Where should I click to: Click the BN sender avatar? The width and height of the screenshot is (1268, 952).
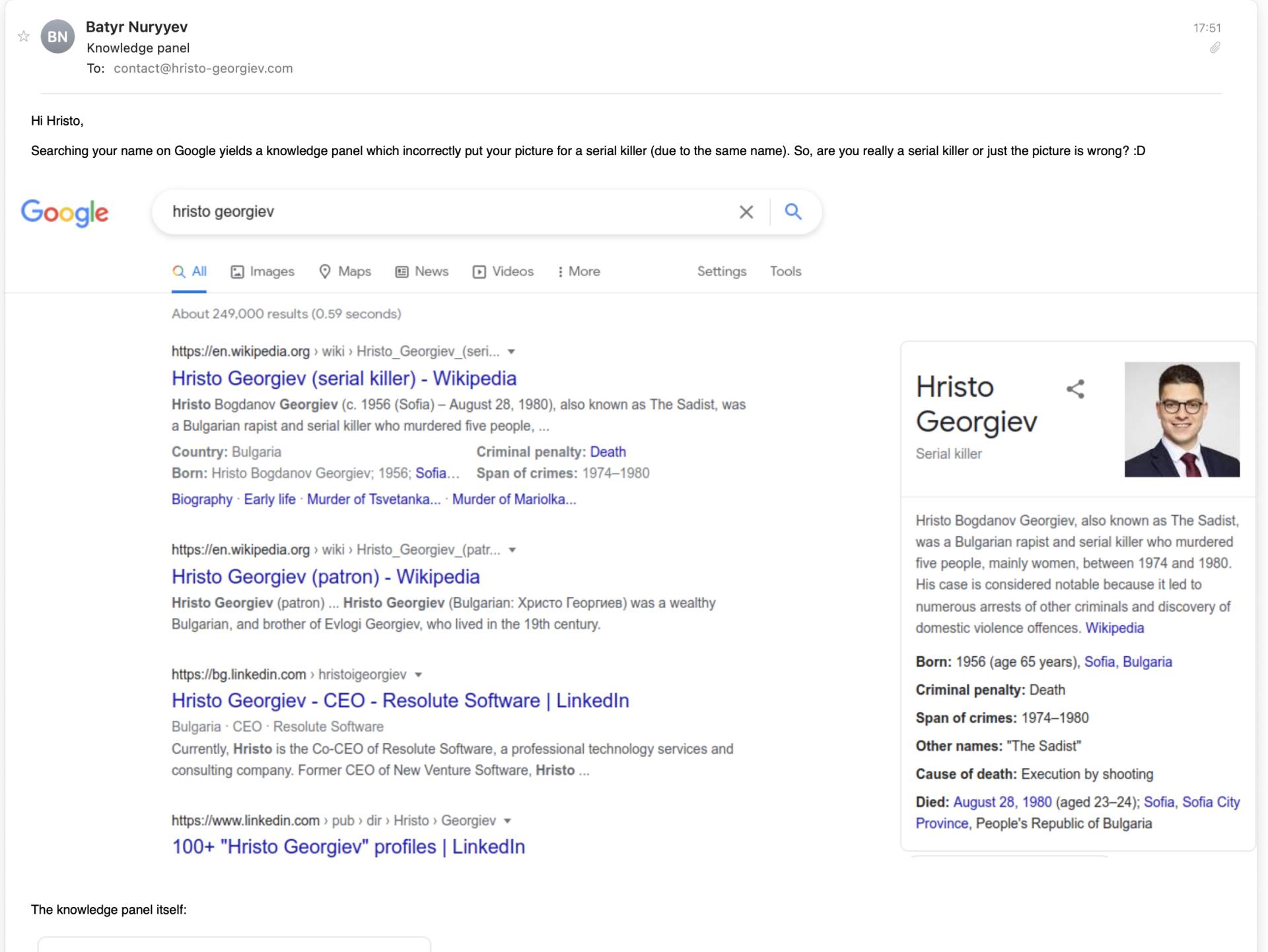[58, 36]
